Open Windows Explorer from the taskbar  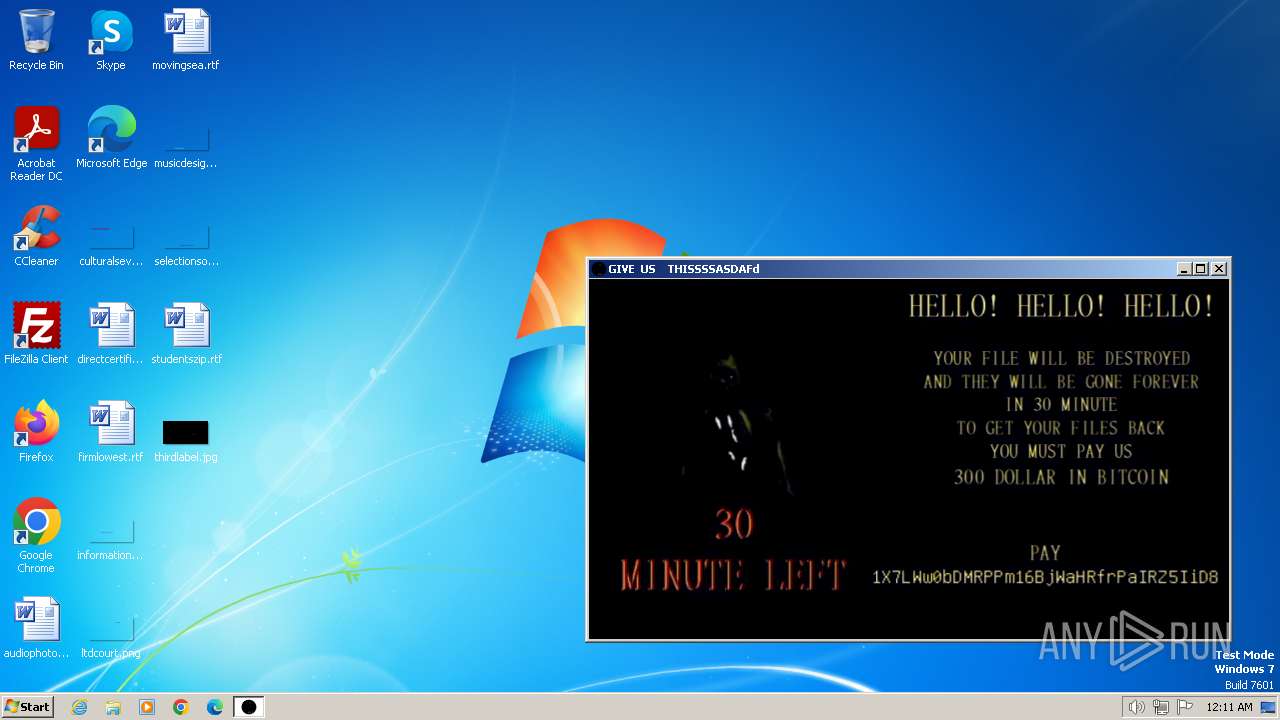[113, 707]
